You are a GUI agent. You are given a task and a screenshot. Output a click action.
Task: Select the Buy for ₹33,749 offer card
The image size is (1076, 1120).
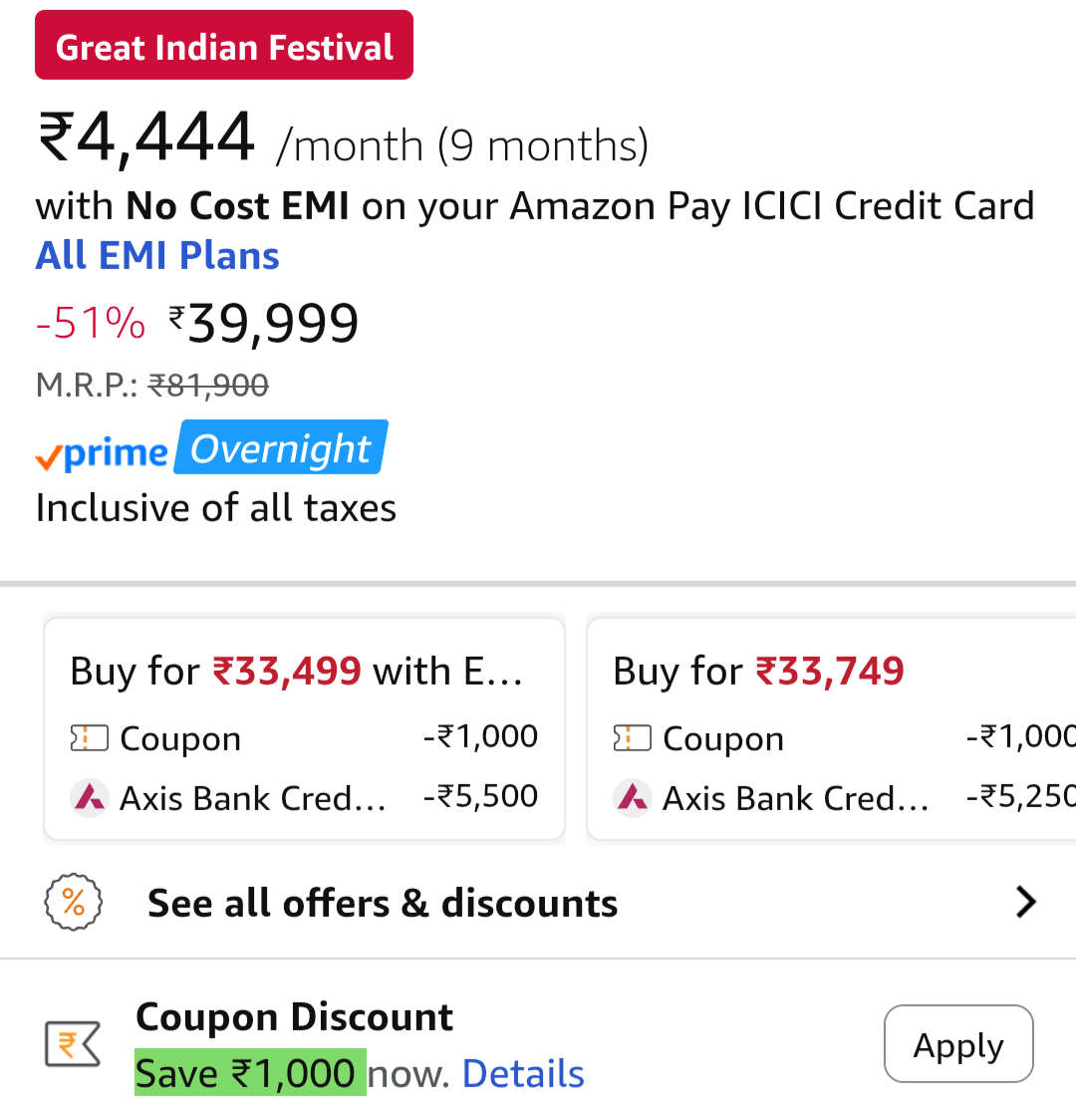(832, 728)
